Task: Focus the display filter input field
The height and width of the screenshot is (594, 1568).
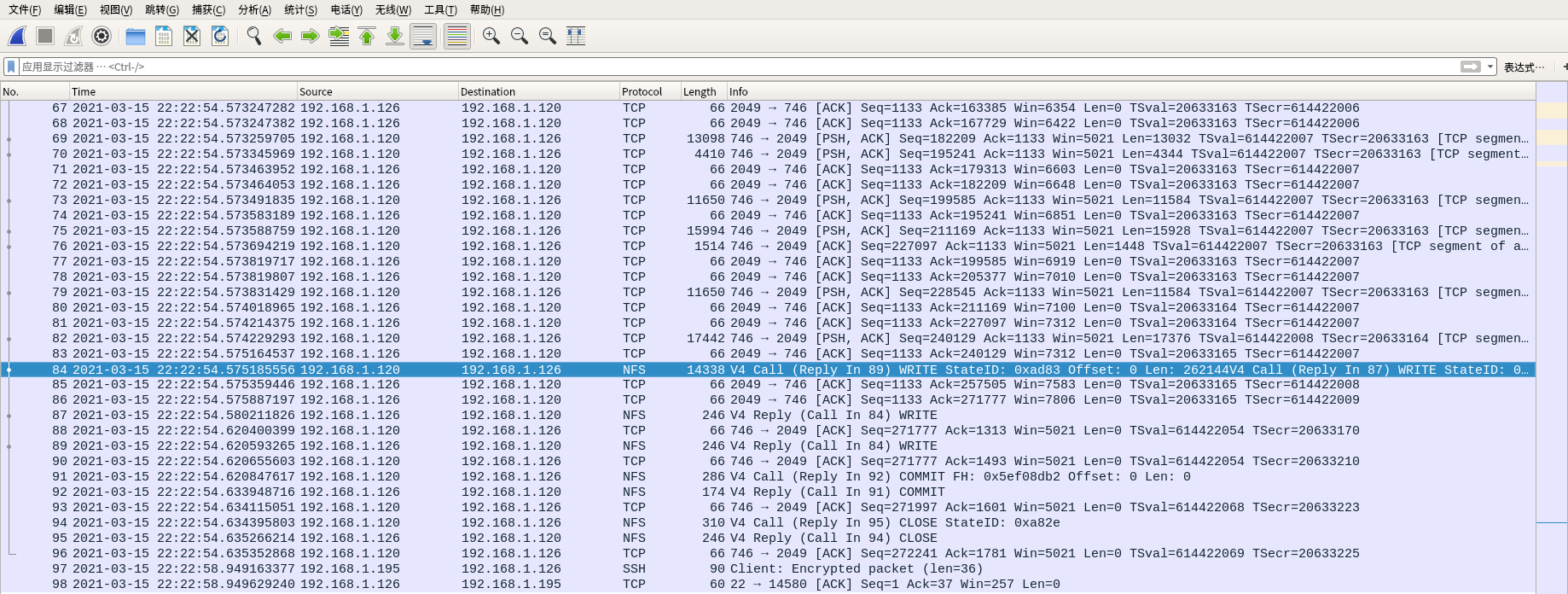Action: (x=739, y=67)
